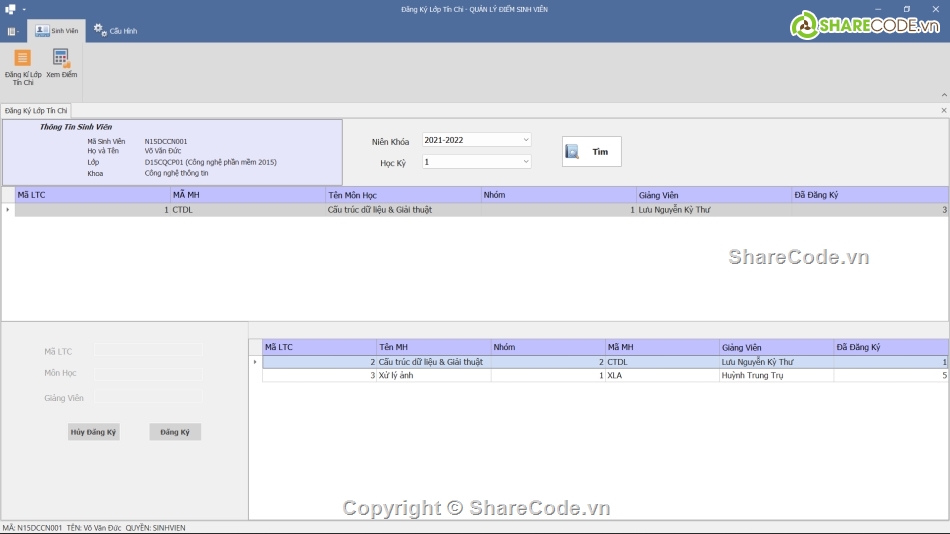Open the quick access toolbar dropdown arrow
The width and height of the screenshot is (950, 534).
point(24,9)
